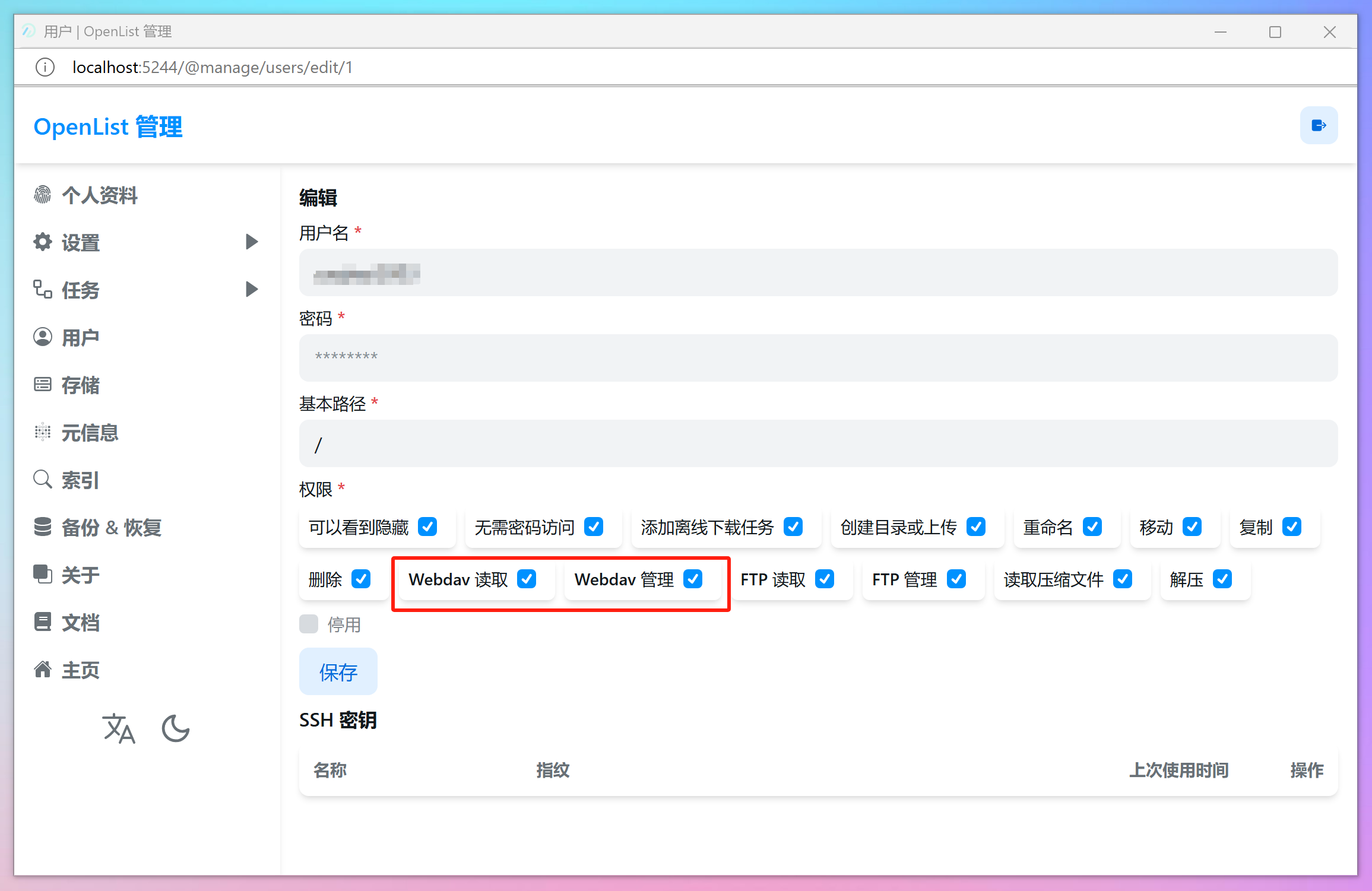Uncheck the Webdav 读取 permission
Screen dimensions: 1372x891
coord(527,579)
